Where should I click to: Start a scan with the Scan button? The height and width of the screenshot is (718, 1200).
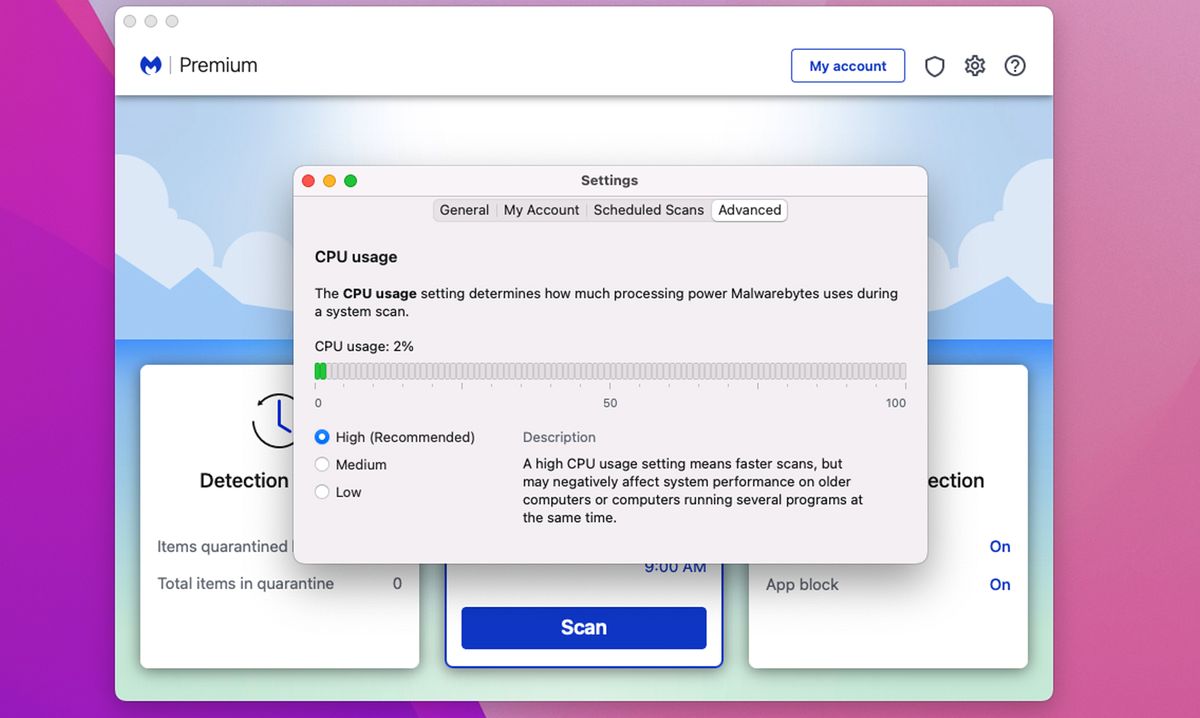click(x=583, y=628)
